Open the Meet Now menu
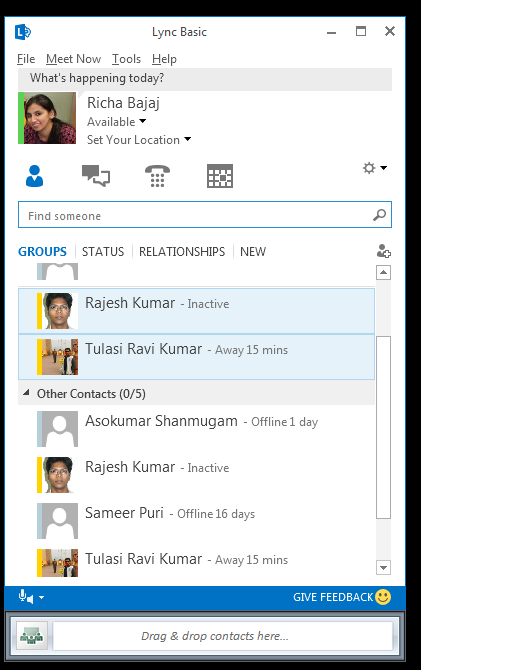 tap(73, 59)
